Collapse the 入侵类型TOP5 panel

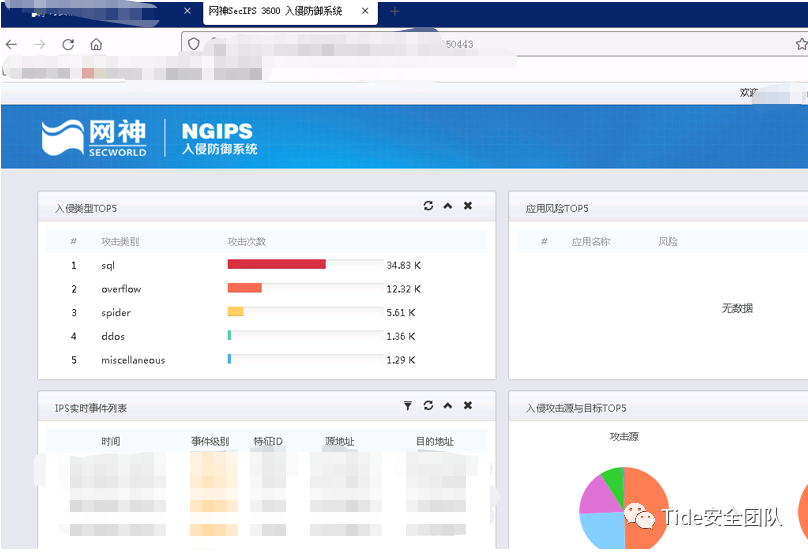tap(448, 206)
